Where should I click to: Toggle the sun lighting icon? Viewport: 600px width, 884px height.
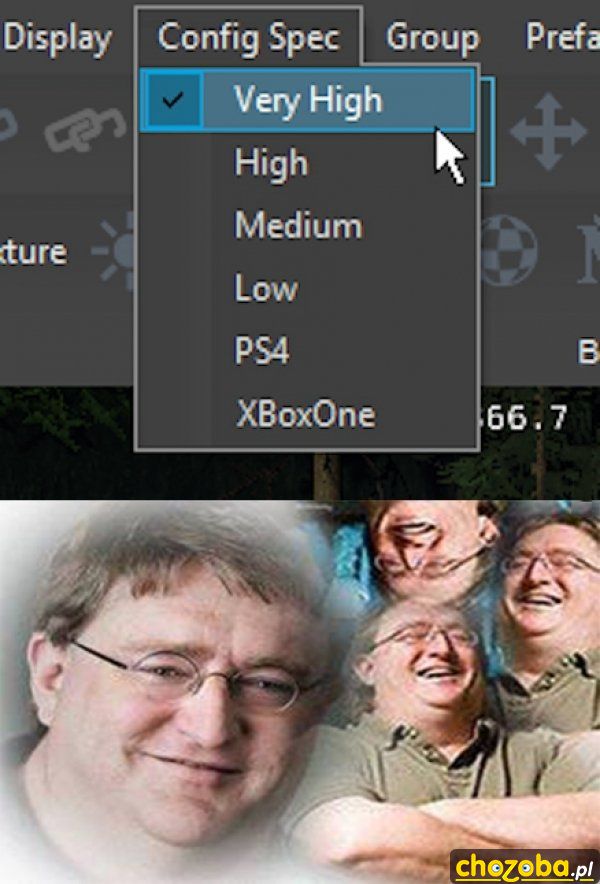[114, 250]
